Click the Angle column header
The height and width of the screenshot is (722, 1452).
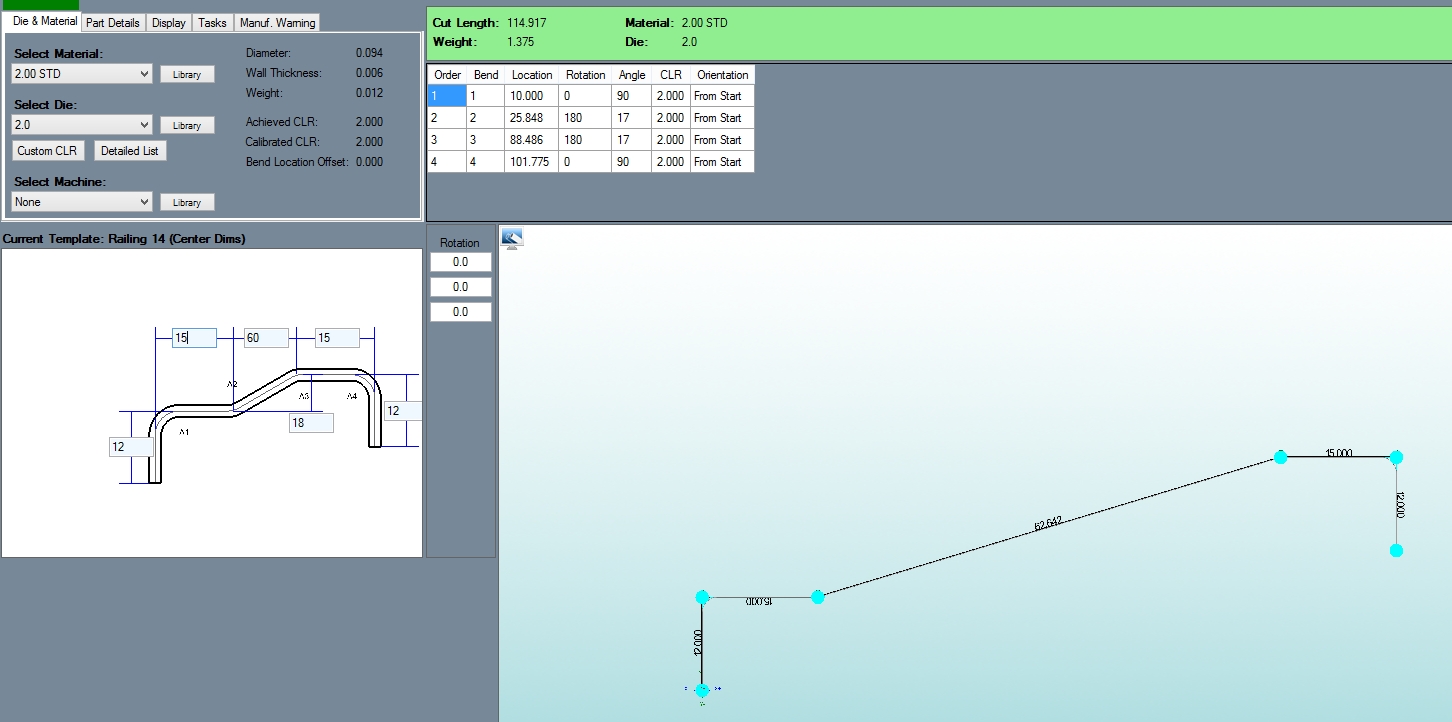632,75
